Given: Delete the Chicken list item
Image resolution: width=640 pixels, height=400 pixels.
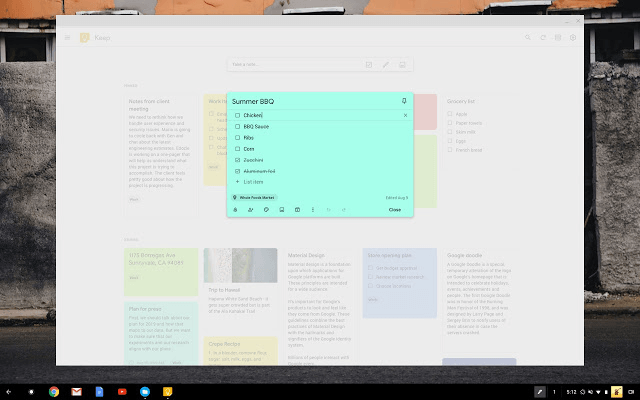Looking at the screenshot, I should pyautogui.click(x=405, y=116).
